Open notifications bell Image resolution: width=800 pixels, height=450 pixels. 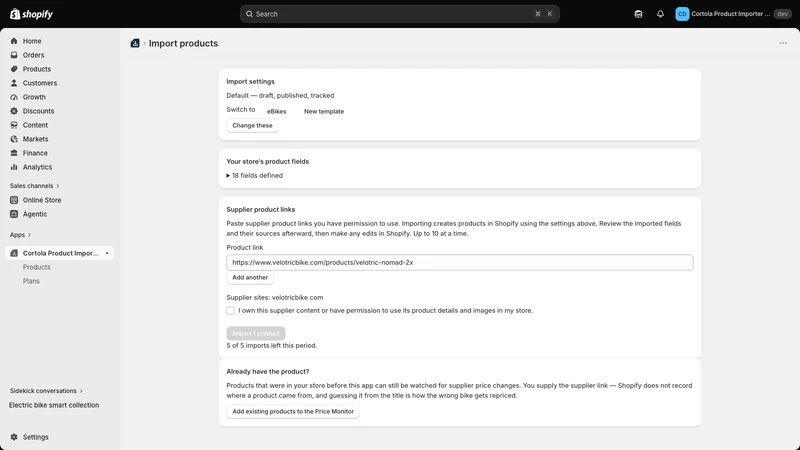[x=660, y=14]
